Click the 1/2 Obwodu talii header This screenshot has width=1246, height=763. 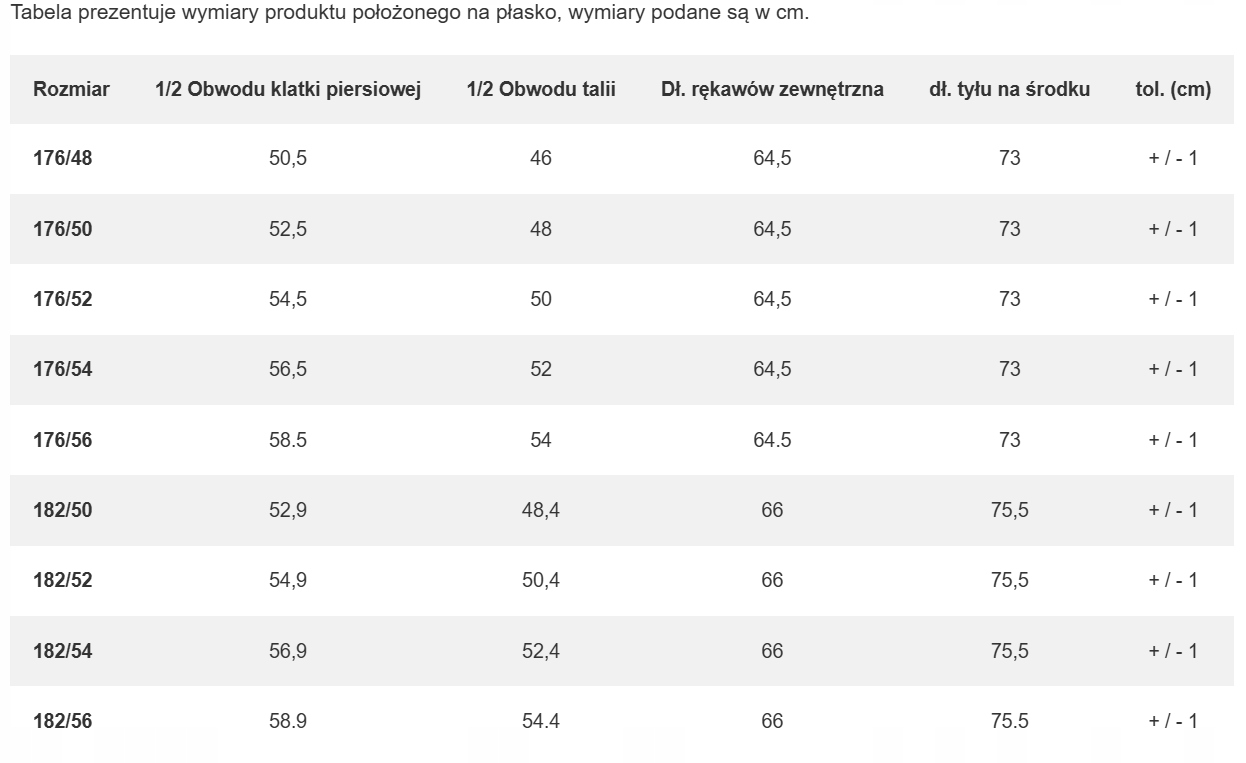click(x=541, y=89)
